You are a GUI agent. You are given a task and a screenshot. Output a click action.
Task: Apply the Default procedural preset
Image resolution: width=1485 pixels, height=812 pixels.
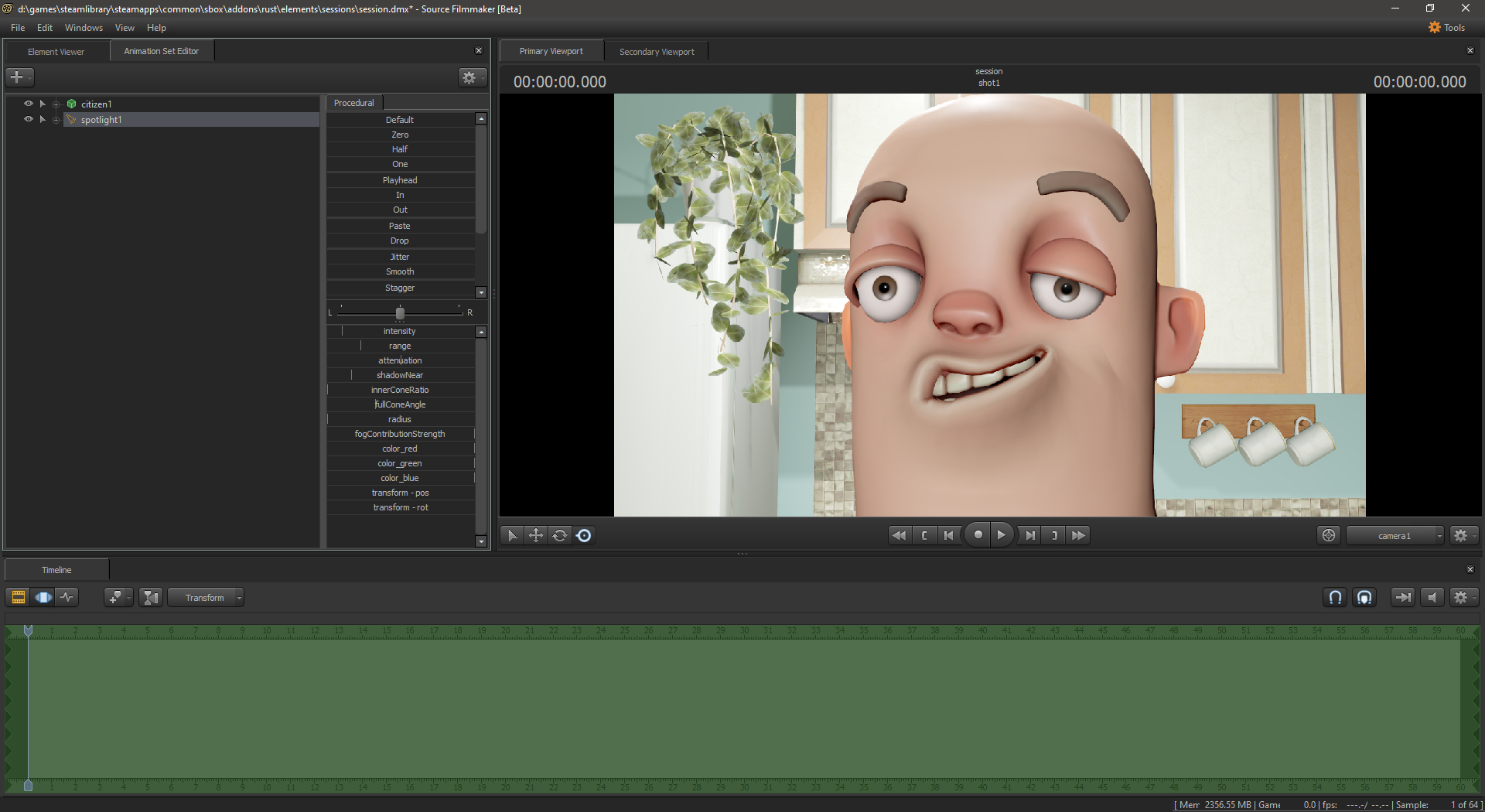point(400,120)
